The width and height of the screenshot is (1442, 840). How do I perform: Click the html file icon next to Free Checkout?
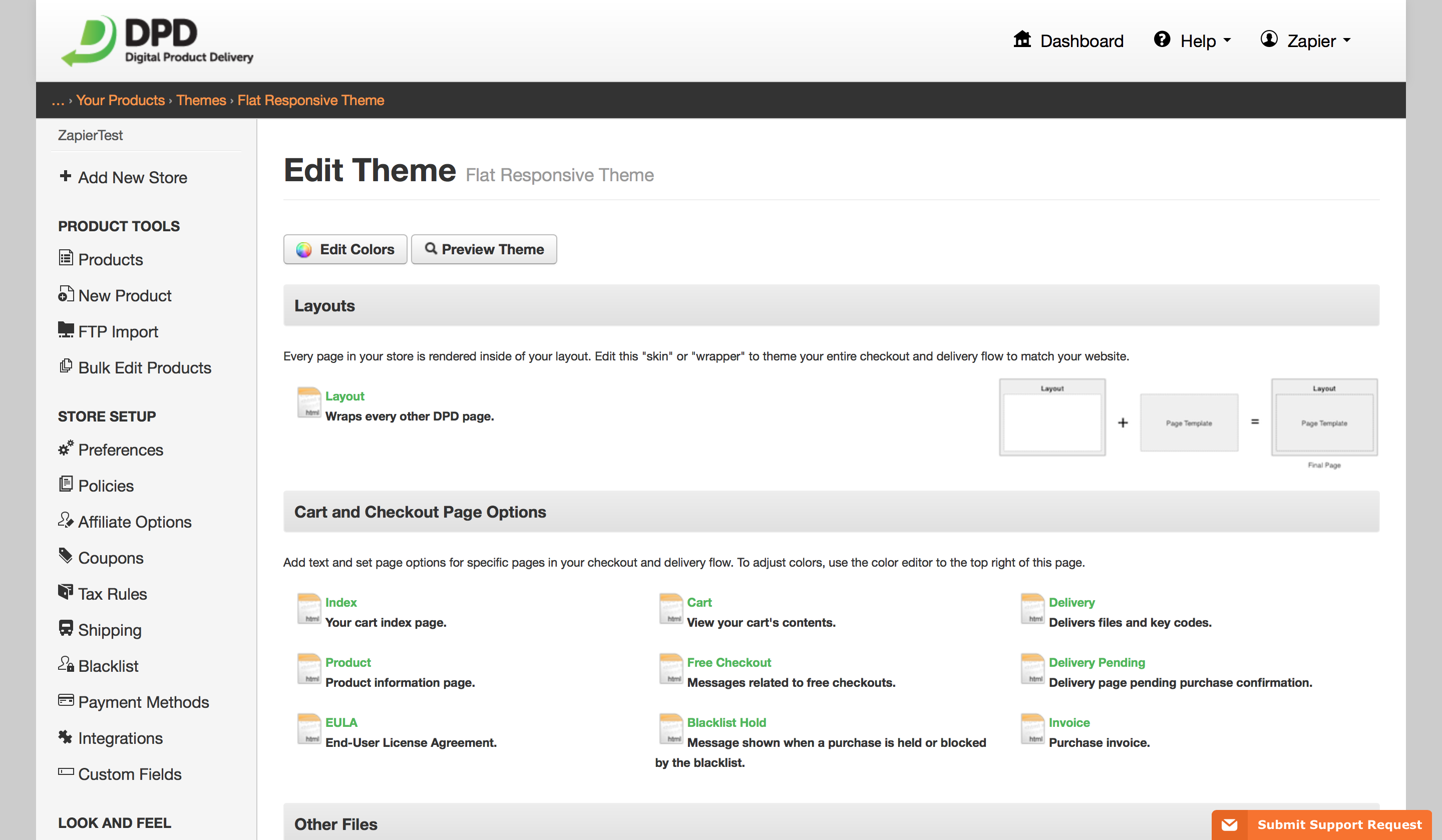671,669
